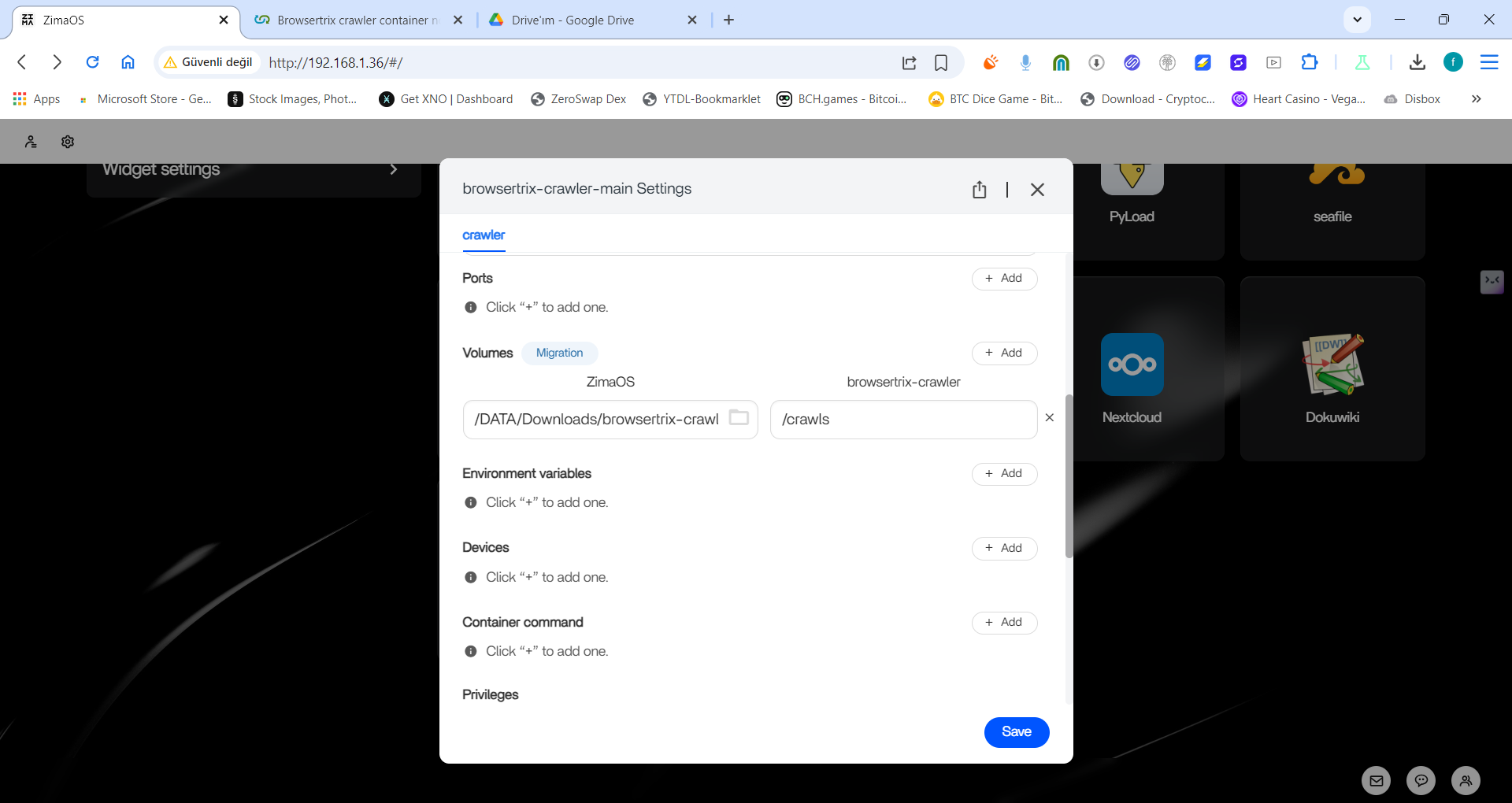
Task: Click the ZimaOS settings gear icon
Action: 68,142
